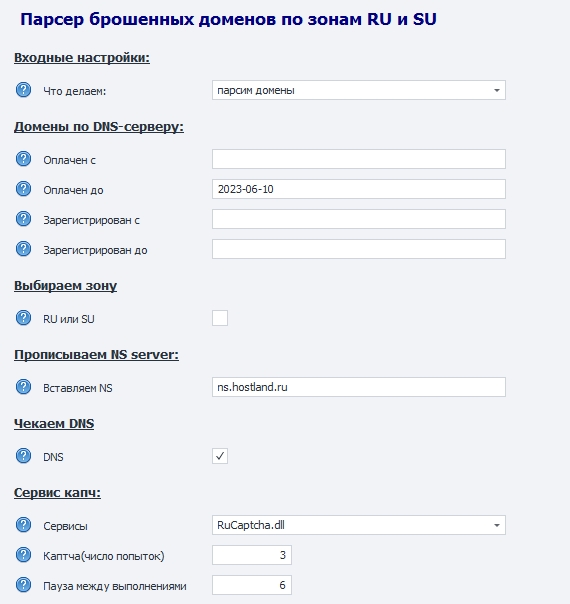Click help icon next to RU или SU
The height and width of the screenshot is (604, 570).
click(23, 318)
